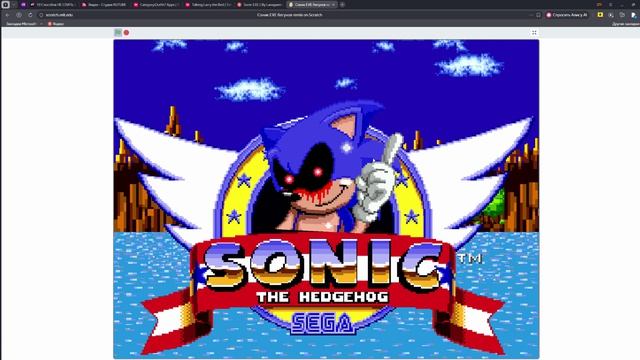640x360 pixels.
Task: Switch to the Talking Larry the Bird tab
Action: point(208,4)
